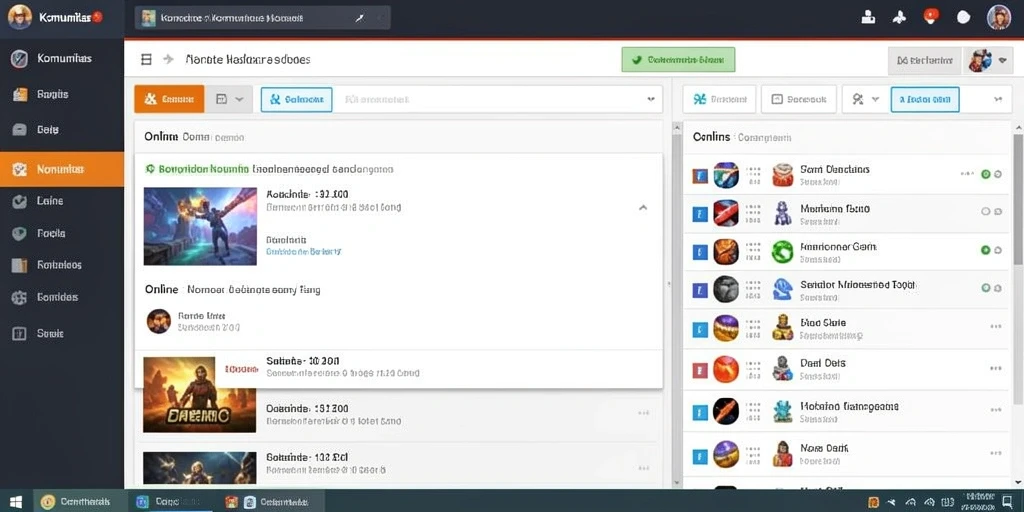Click into the search field in left toolbar

pos(487,100)
